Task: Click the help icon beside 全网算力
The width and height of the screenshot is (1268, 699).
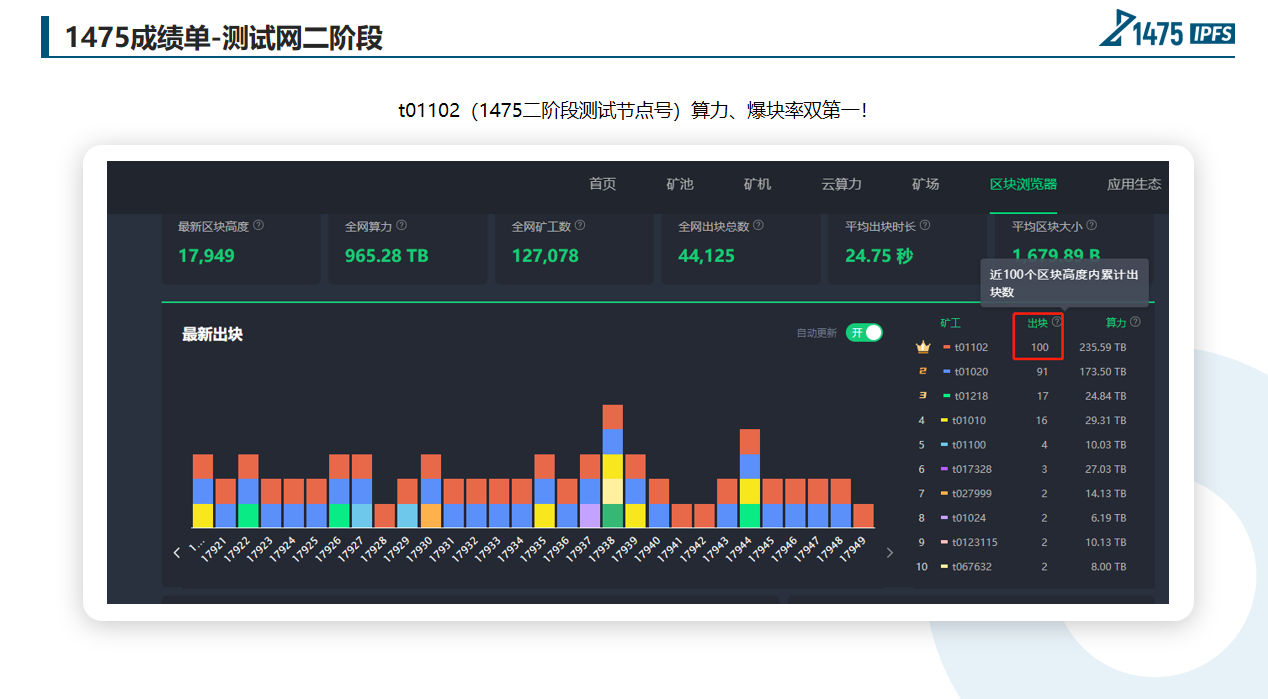Action: pos(402,226)
